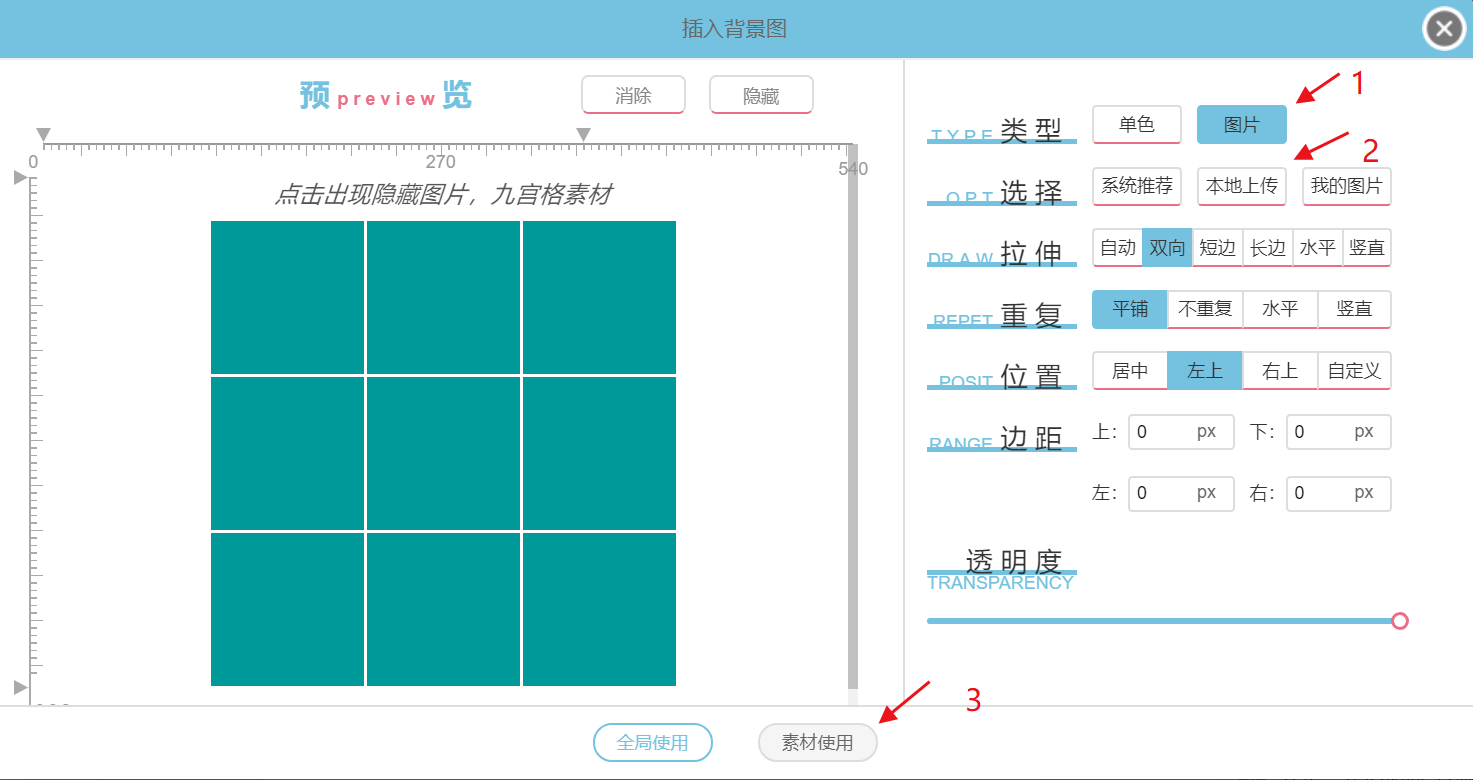
Task: Click the 消除 clear button
Action: click(633, 95)
